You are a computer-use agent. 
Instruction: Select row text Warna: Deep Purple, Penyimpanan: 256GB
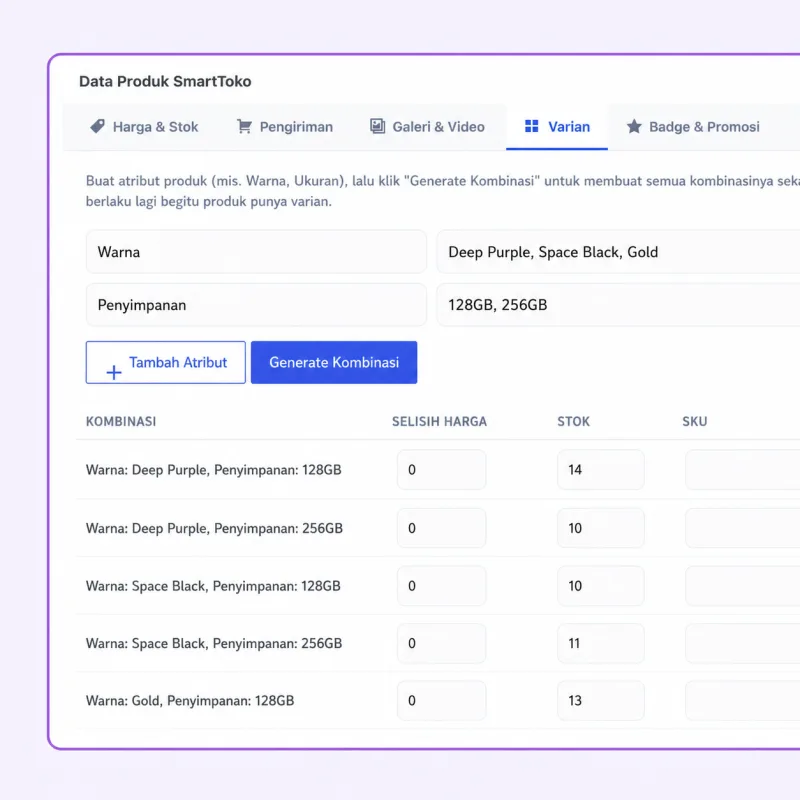(x=214, y=528)
